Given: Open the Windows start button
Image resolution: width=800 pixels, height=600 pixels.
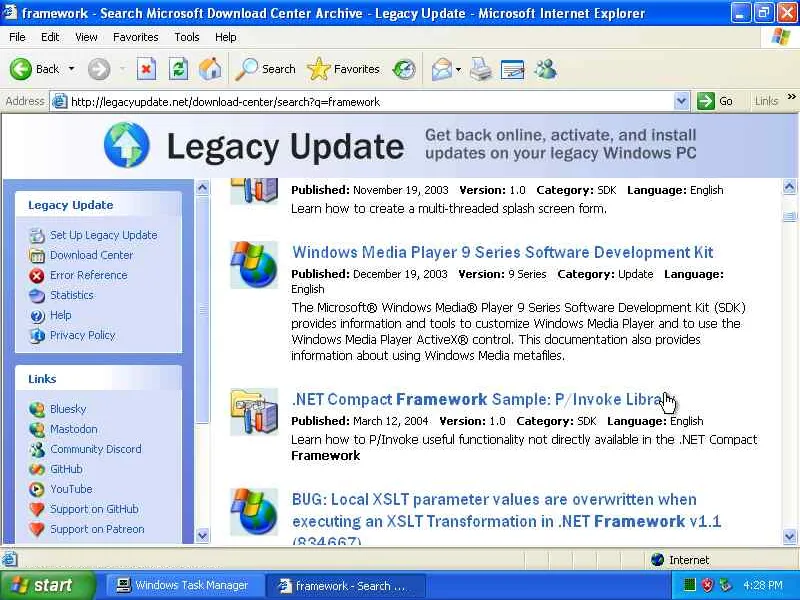Looking at the screenshot, I should tap(47, 585).
